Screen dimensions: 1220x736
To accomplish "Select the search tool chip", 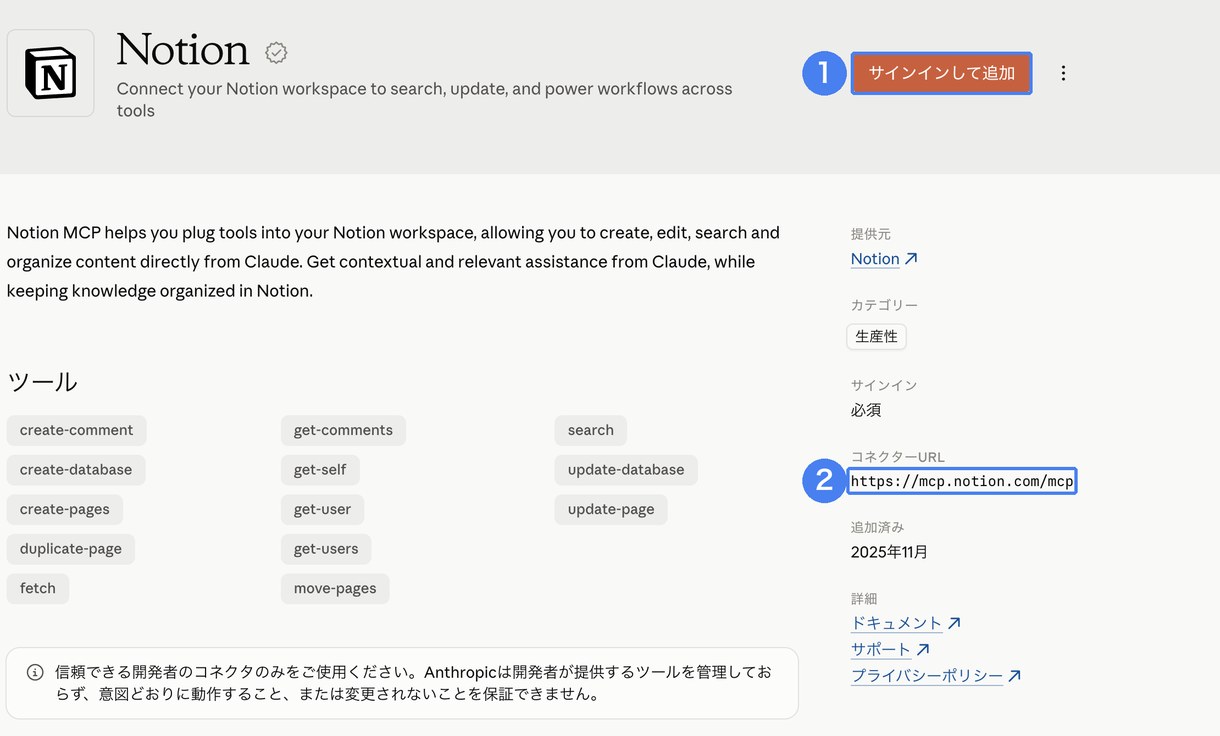I will [x=591, y=430].
